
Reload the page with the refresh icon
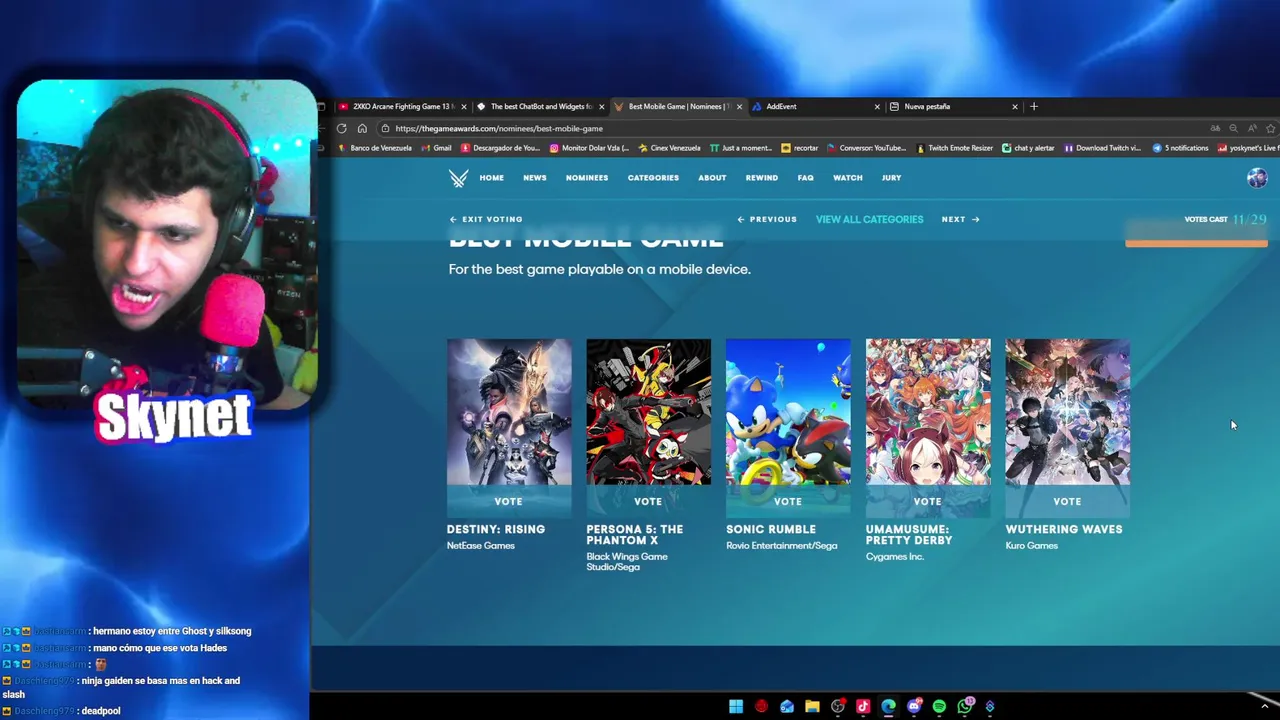342,128
